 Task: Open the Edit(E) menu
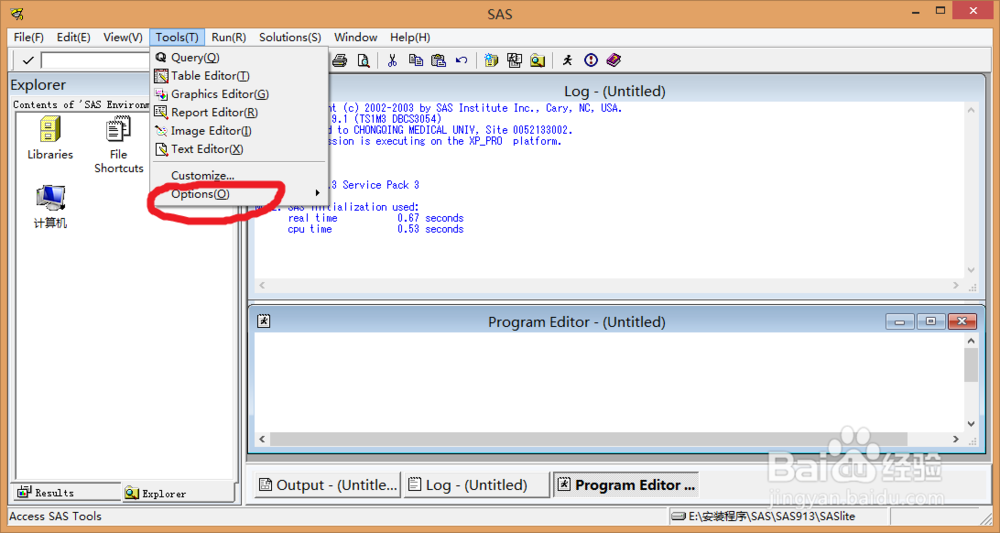tap(73, 37)
